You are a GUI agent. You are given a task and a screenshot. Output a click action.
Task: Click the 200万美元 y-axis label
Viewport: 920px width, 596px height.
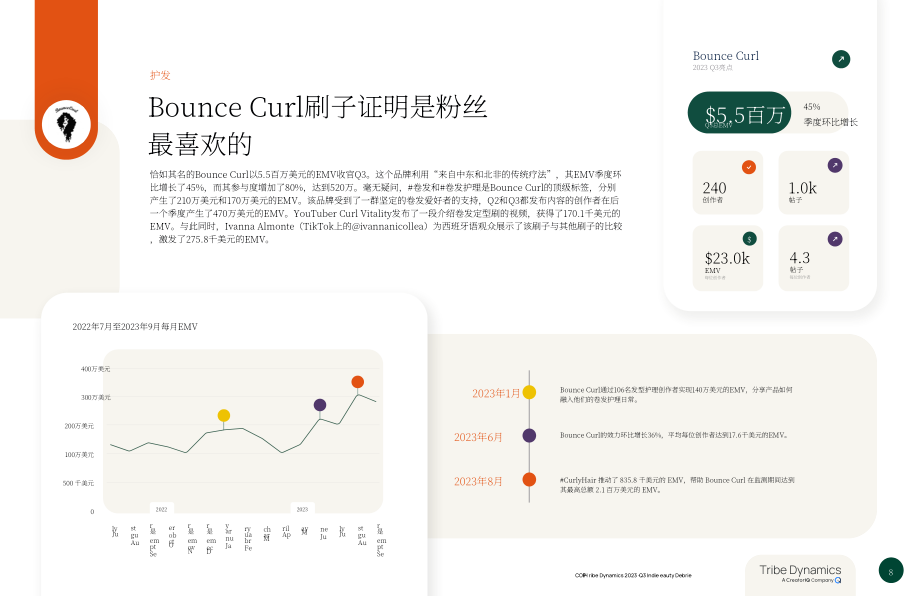[79, 426]
